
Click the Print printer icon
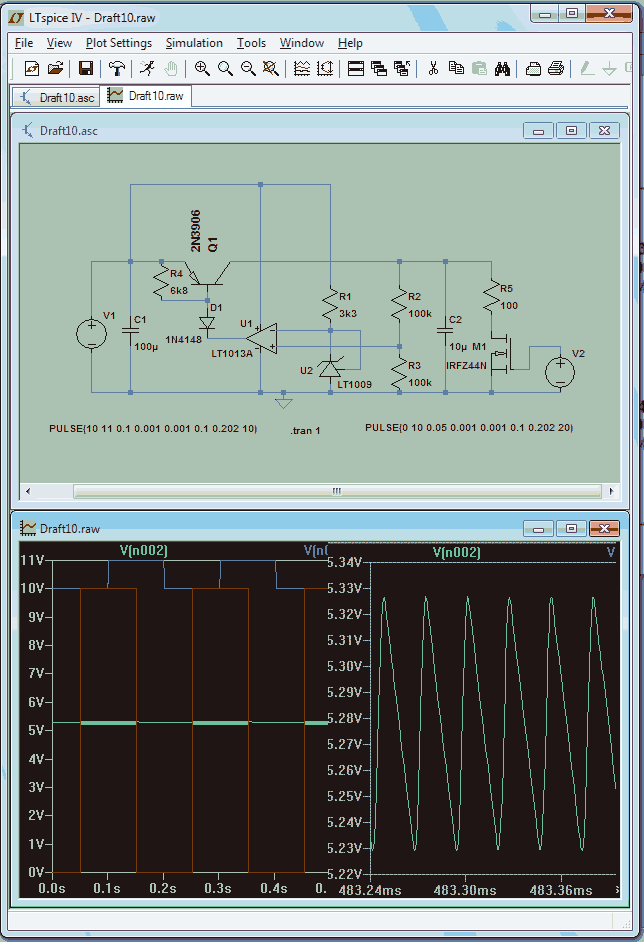pyautogui.click(x=556, y=68)
